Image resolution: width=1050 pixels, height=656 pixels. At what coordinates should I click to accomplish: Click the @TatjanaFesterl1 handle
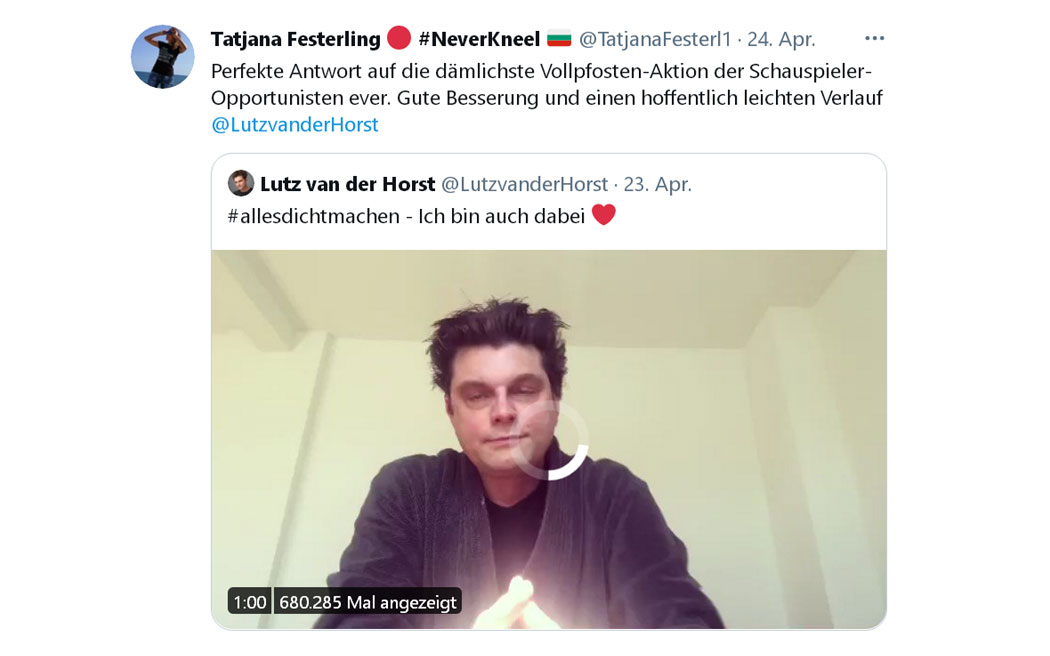click(655, 39)
